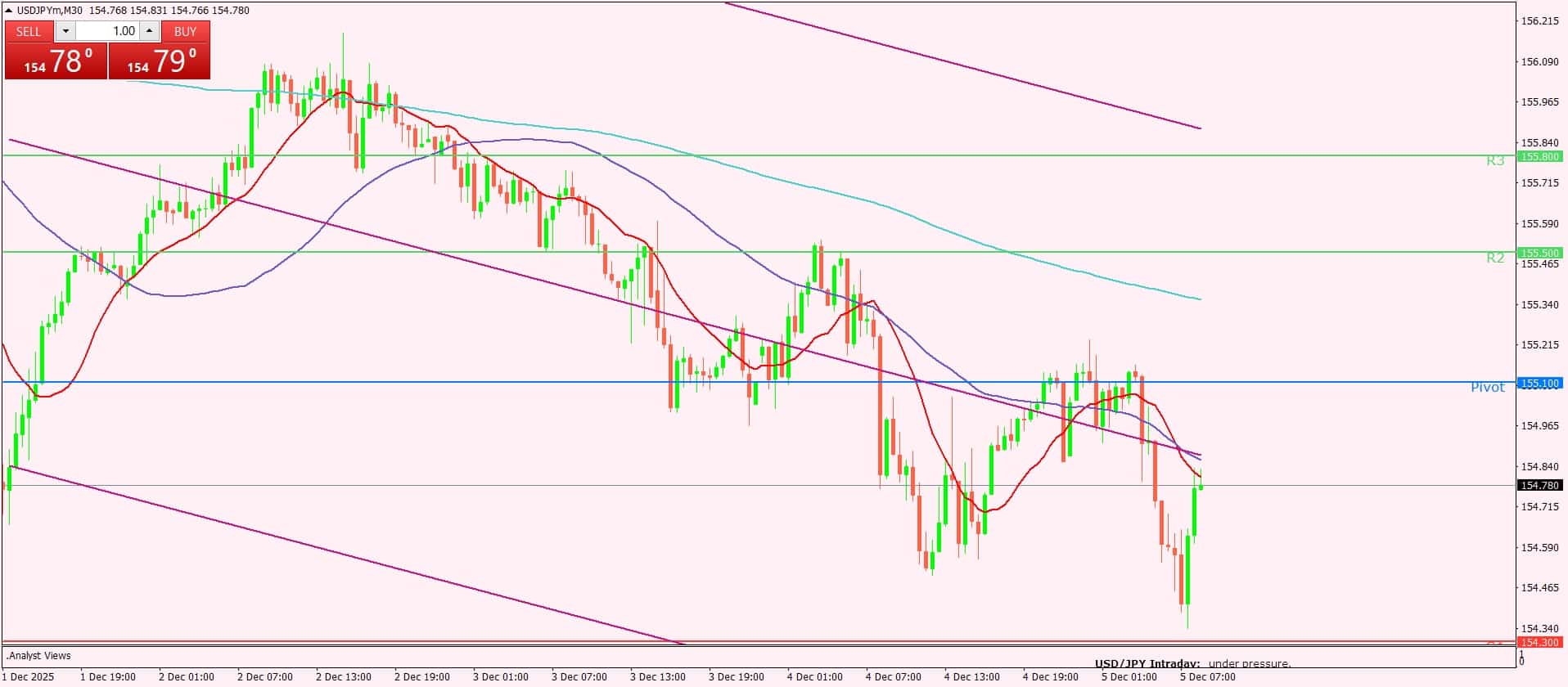The height and width of the screenshot is (687, 1568).
Task: Click the 1 Dec 2025 time label
Action: pyautogui.click(x=29, y=677)
